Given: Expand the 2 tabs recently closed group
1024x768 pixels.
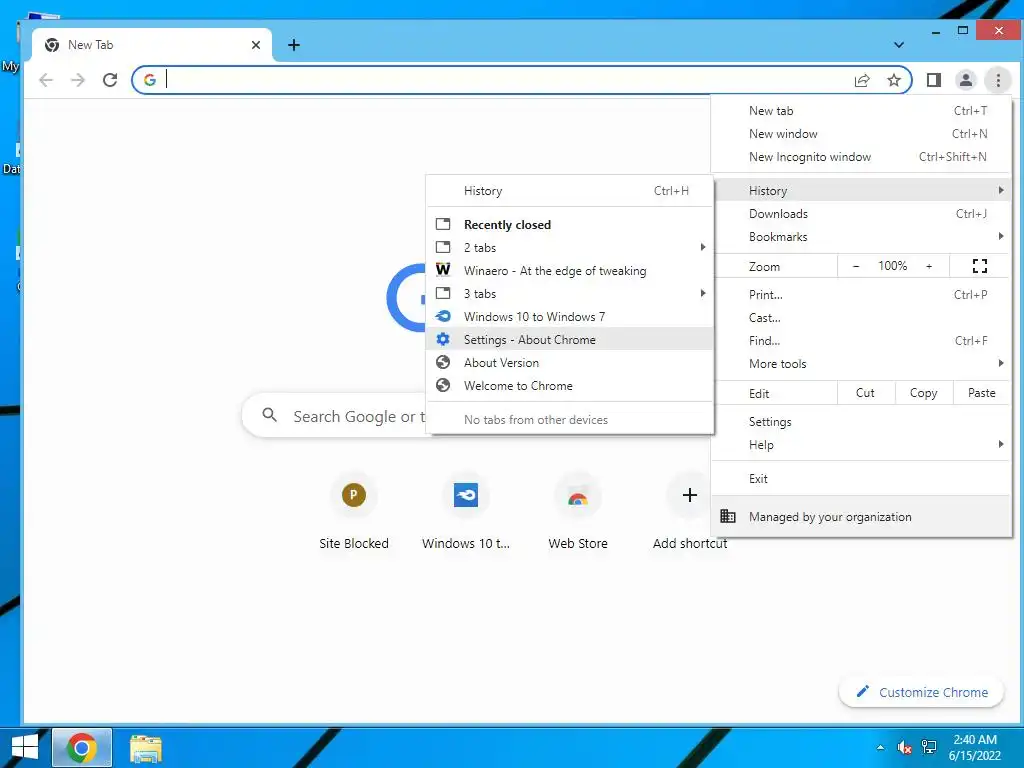Looking at the screenshot, I should coord(569,248).
